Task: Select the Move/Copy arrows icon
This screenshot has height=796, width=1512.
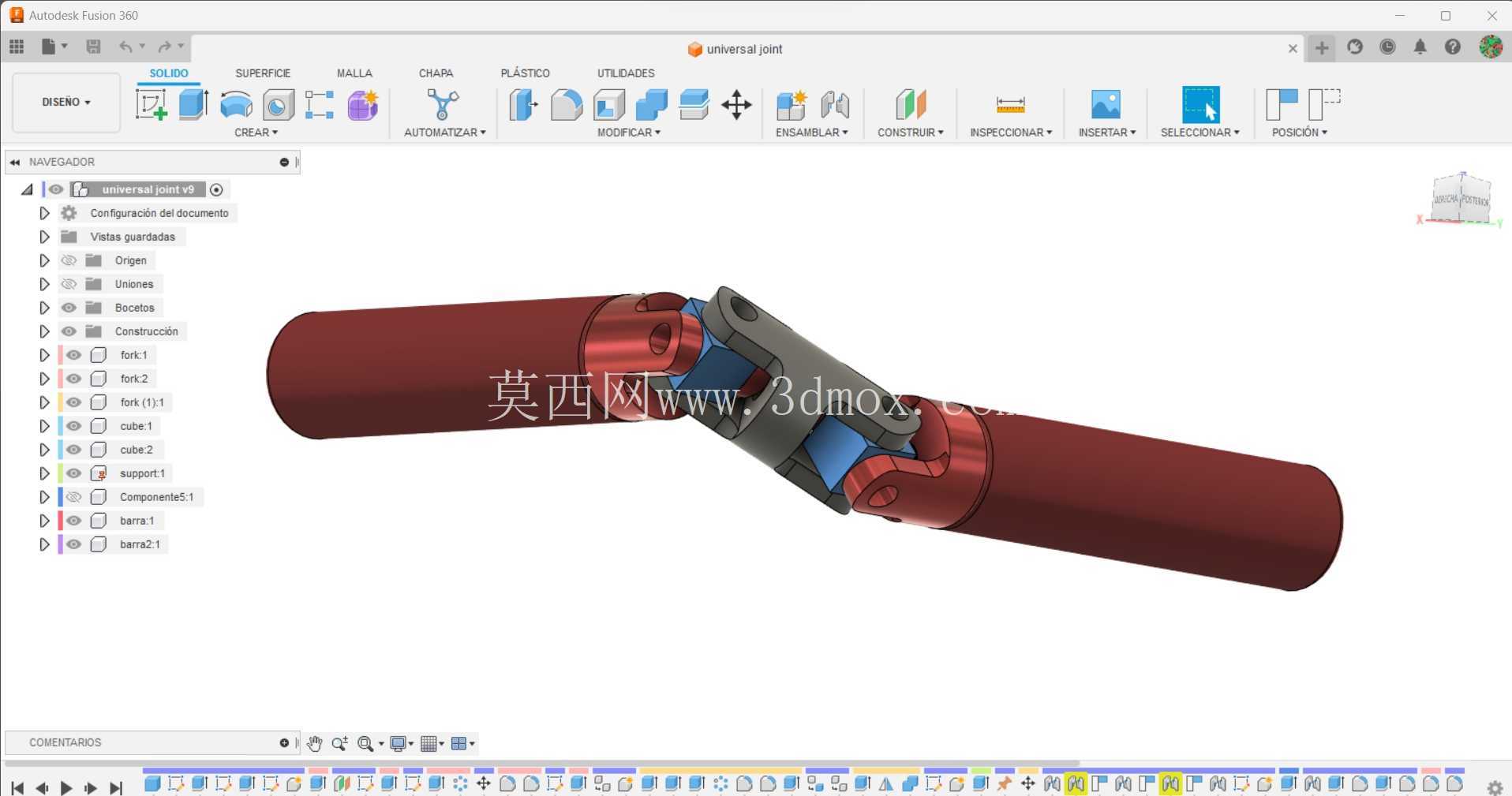Action: coord(736,105)
